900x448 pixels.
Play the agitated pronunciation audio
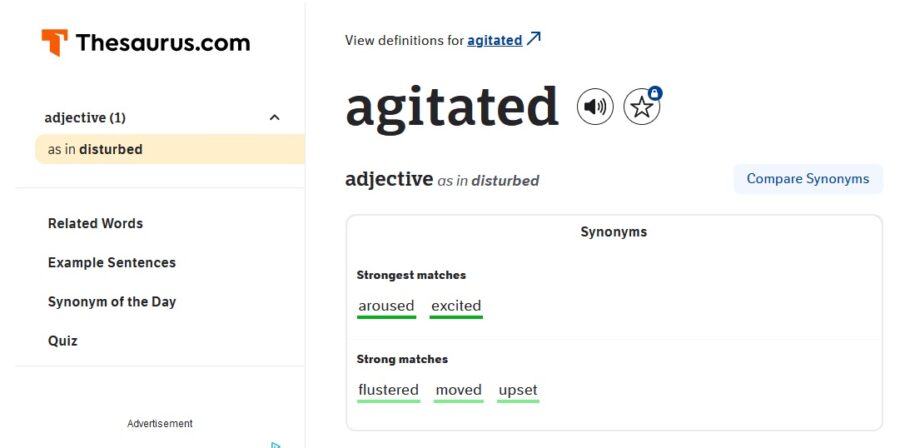[x=595, y=107]
